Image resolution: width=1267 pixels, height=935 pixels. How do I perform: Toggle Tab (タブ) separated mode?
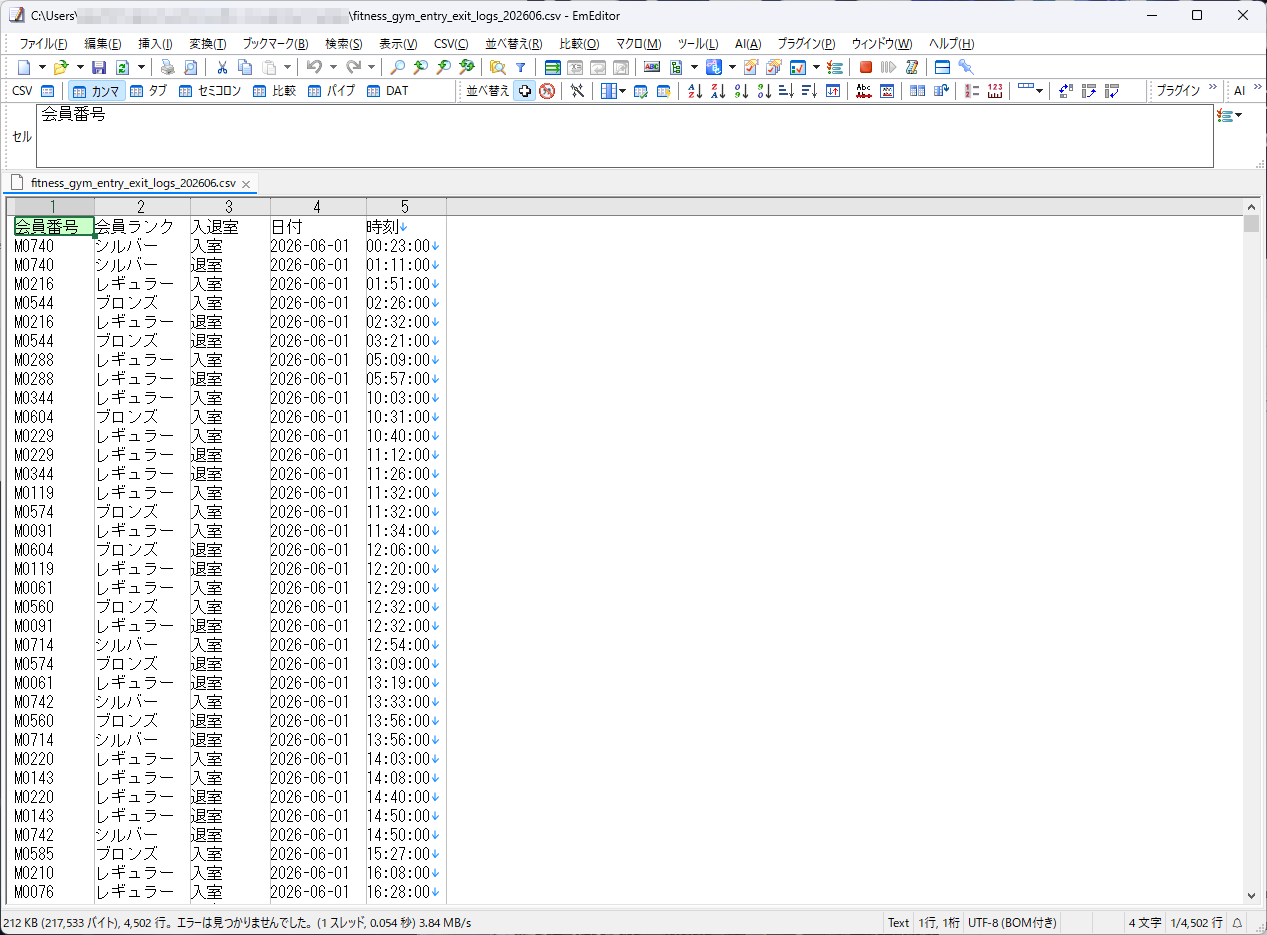(148, 91)
